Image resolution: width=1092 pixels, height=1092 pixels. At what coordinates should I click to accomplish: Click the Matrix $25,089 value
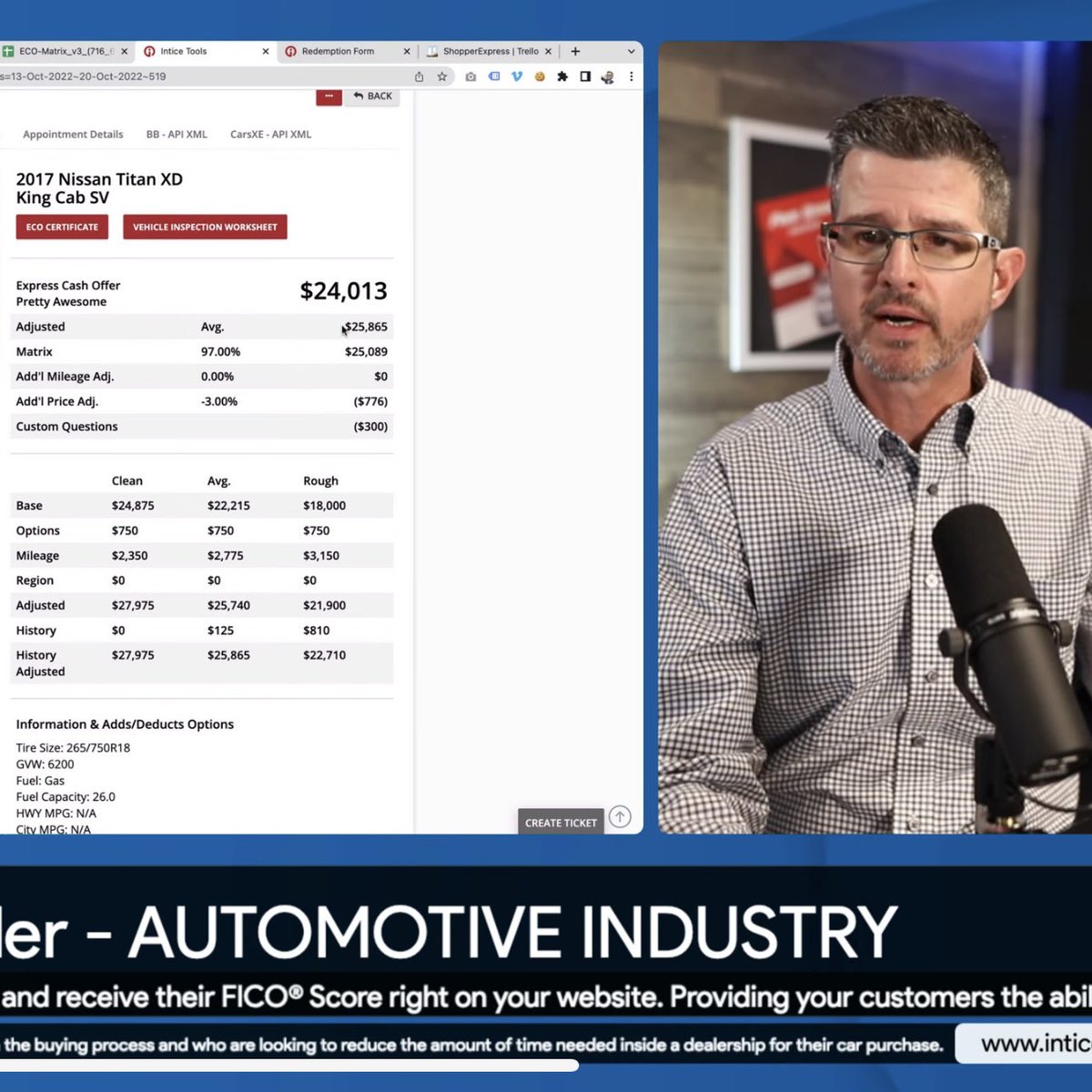pos(366,351)
